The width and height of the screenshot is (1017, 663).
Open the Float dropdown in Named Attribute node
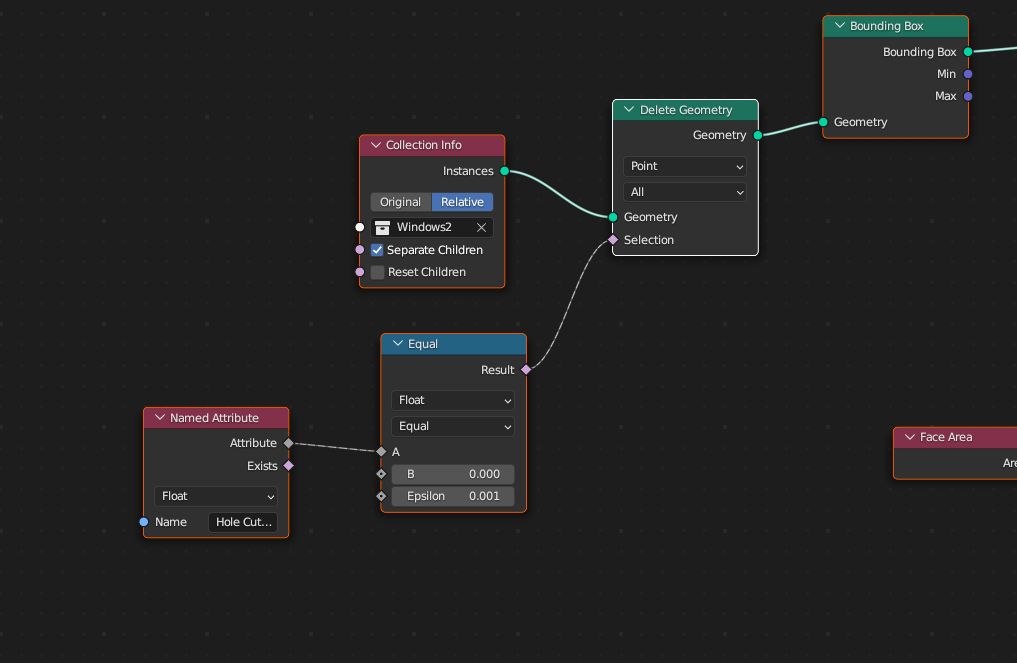coord(216,496)
